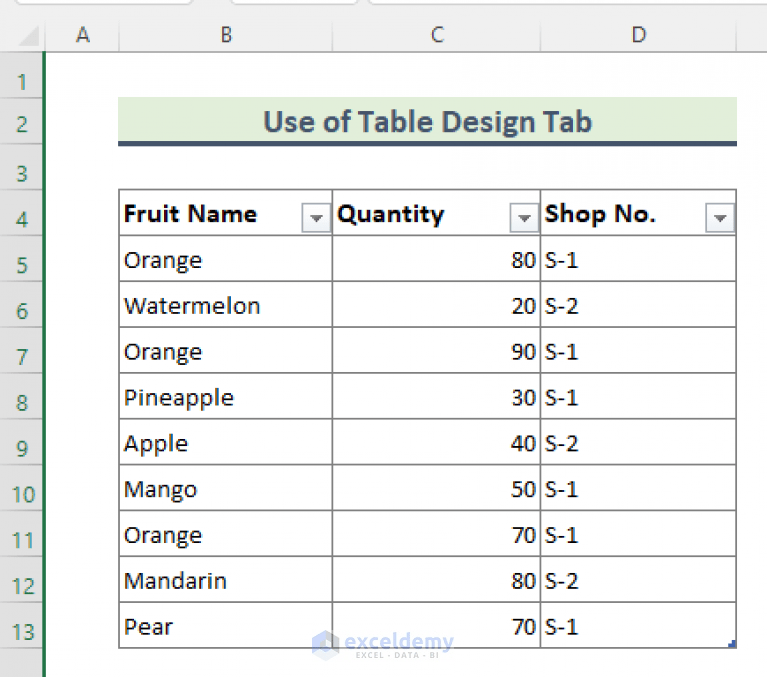
Task: Select column A header
Action: point(82,35)
